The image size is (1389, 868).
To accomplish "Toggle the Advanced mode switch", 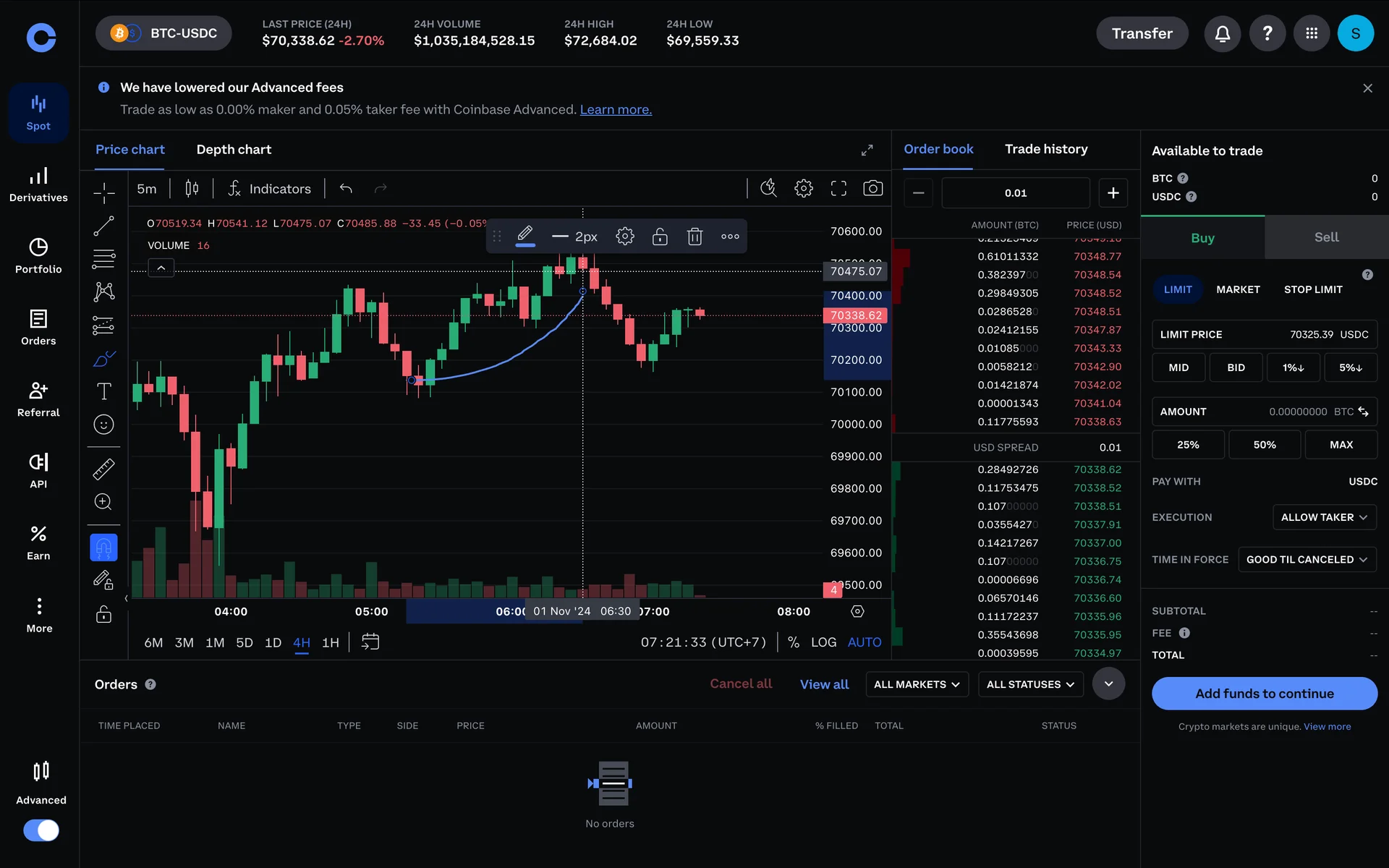I will point(41,830).
